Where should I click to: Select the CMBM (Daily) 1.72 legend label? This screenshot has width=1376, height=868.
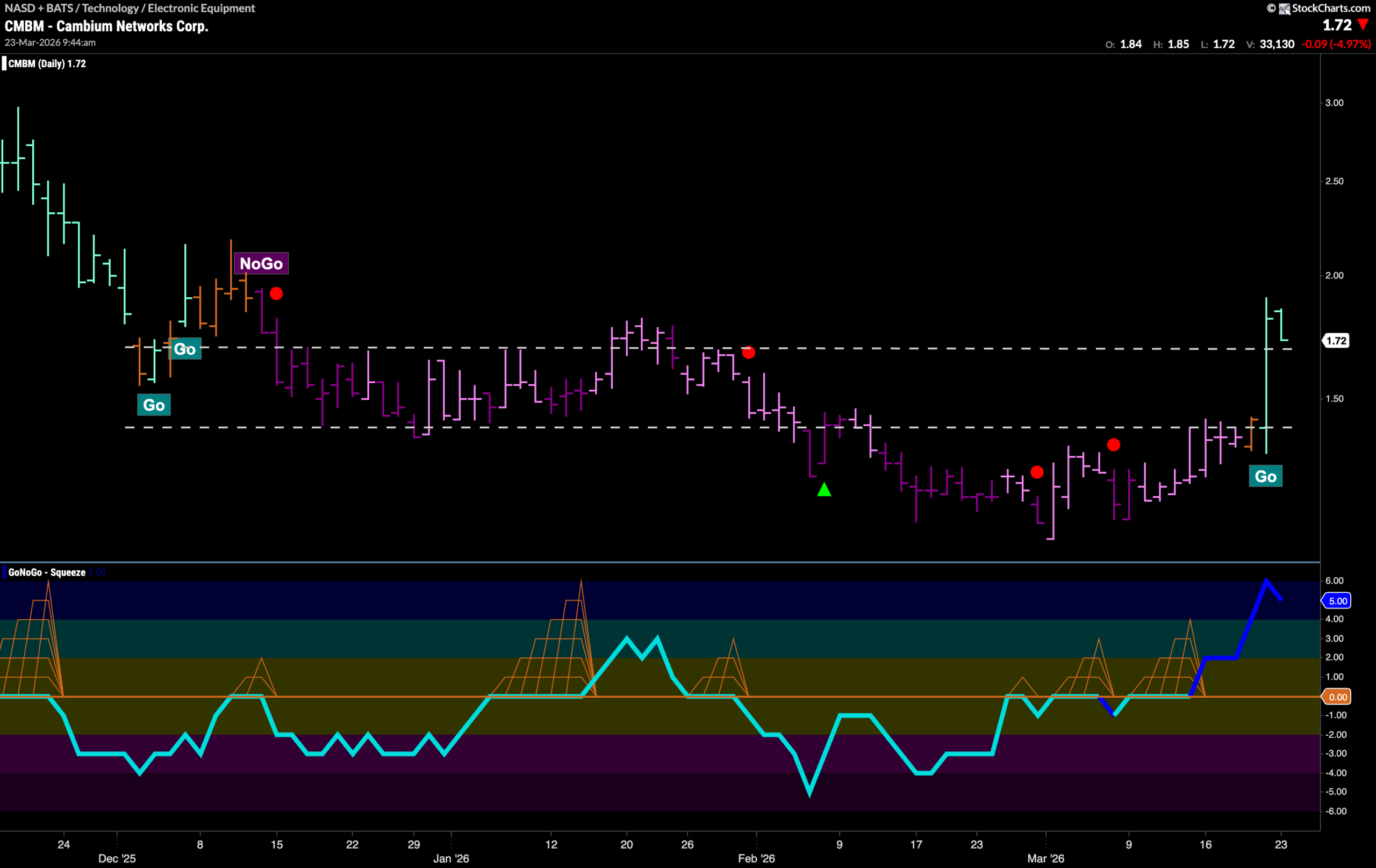[x=47, y=63]
